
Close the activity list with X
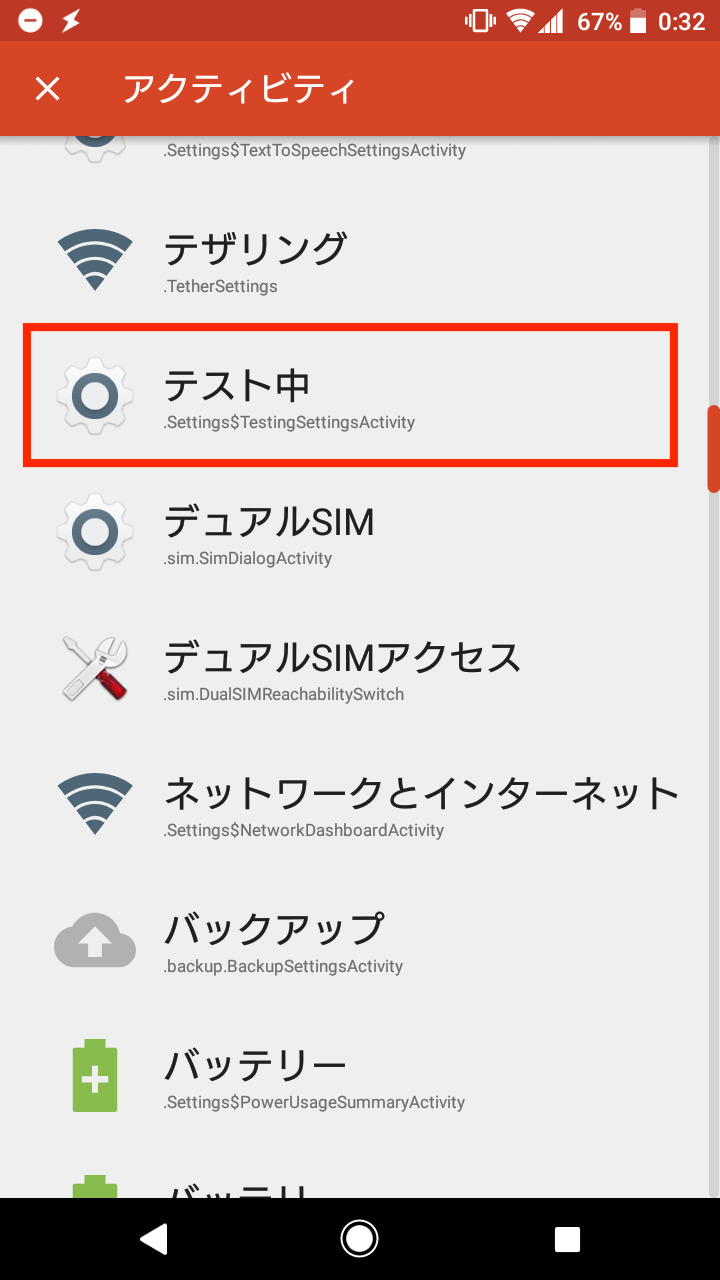(47, 89)
